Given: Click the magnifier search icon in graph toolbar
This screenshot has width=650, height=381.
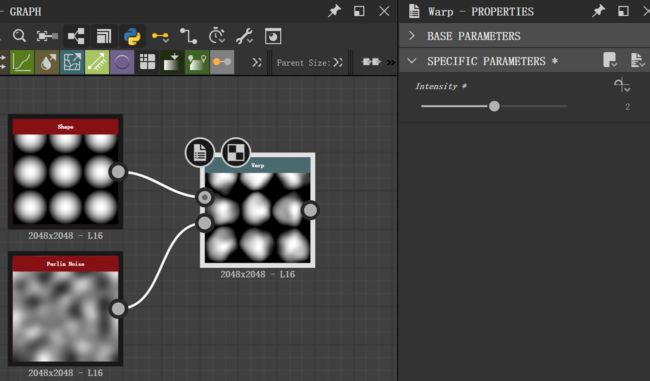Looking at the screenshot, I should [x=19, y=36].
